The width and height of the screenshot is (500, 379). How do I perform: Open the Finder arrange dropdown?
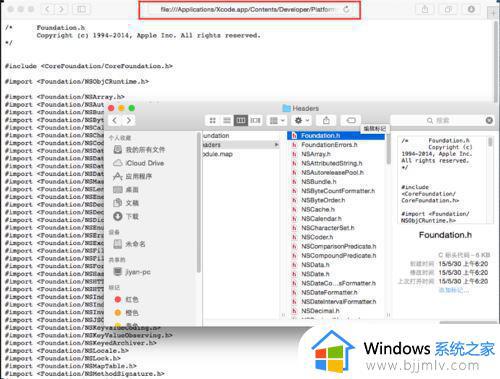coord(277,120)
